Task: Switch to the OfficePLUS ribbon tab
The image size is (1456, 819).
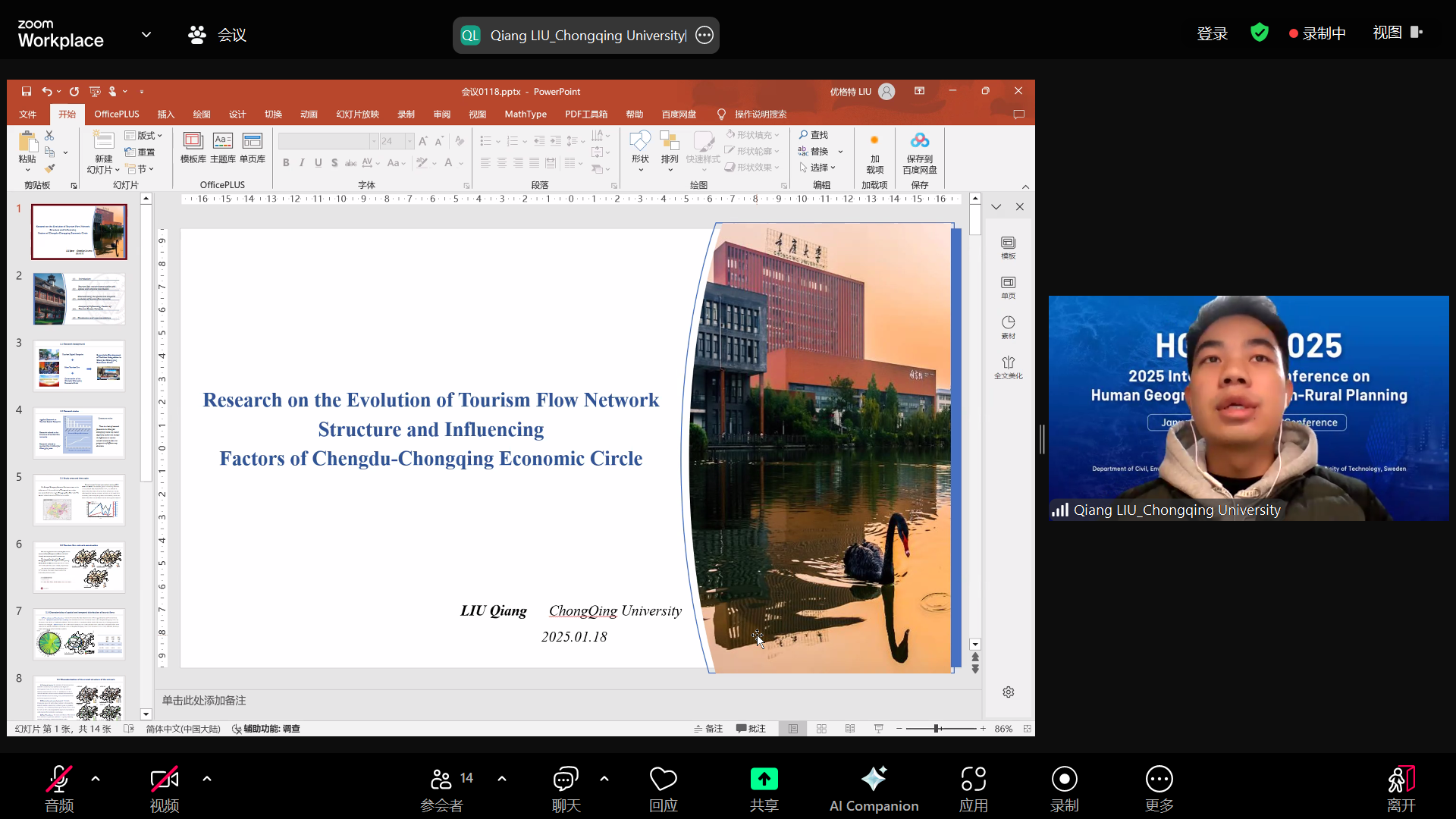Action: coord(117,115)
